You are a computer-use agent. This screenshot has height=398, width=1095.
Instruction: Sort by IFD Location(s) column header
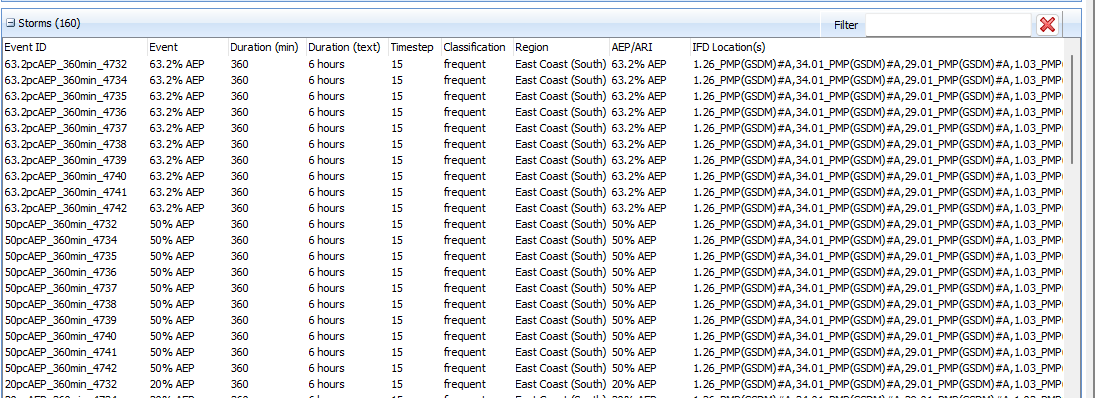[x=876, y=47]
